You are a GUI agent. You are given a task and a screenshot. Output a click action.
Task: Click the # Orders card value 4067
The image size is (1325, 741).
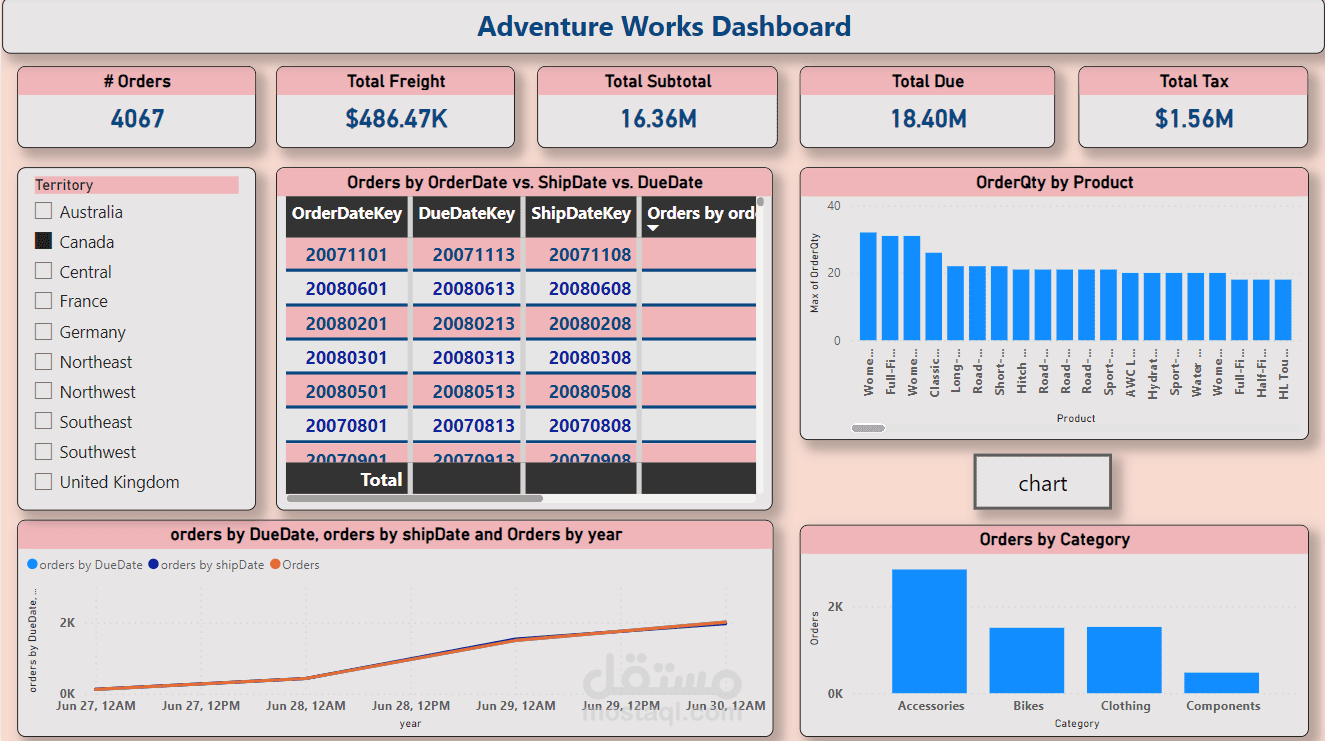(x=137, y=119)
